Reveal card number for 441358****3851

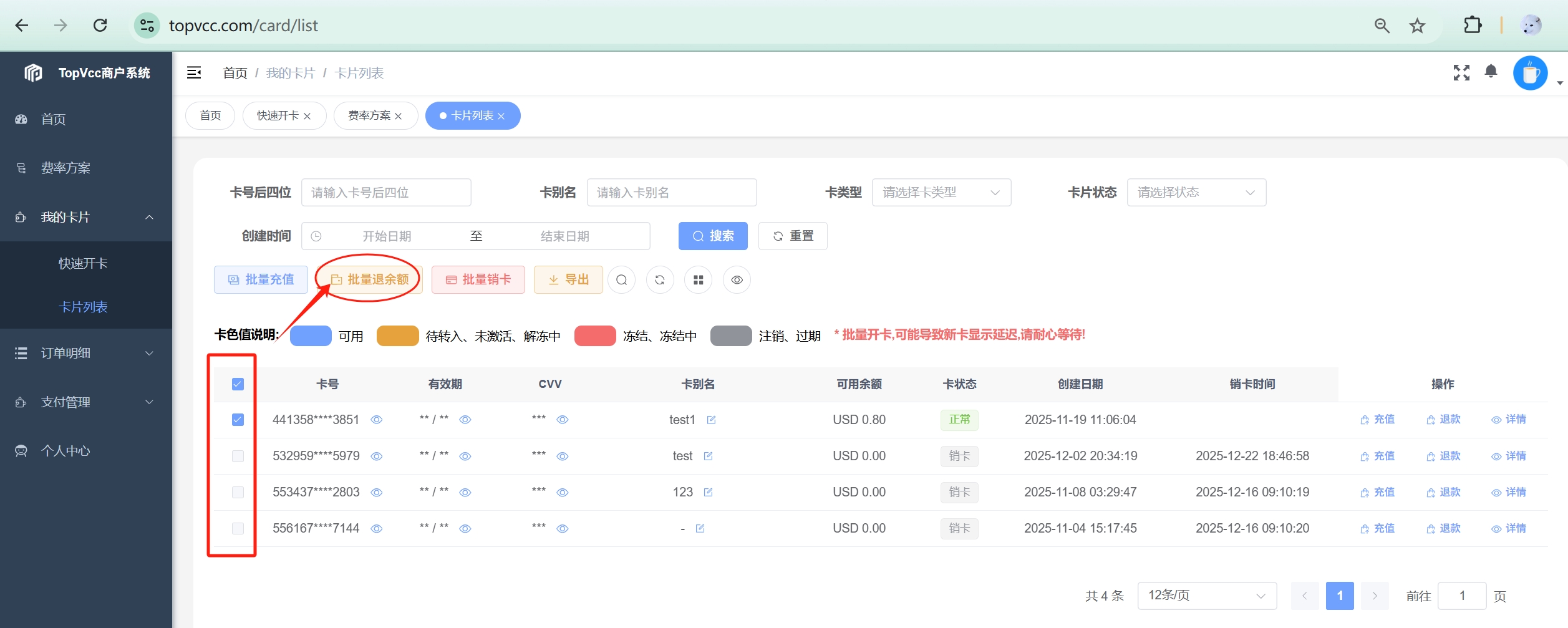pos(377,420)
